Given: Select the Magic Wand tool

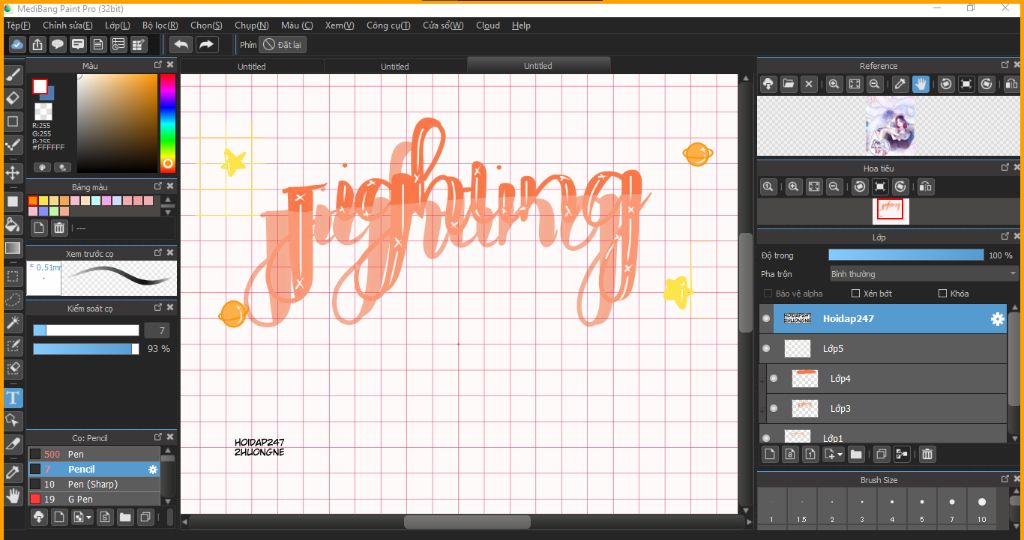Looking at the screenshot, I should 13,323.
